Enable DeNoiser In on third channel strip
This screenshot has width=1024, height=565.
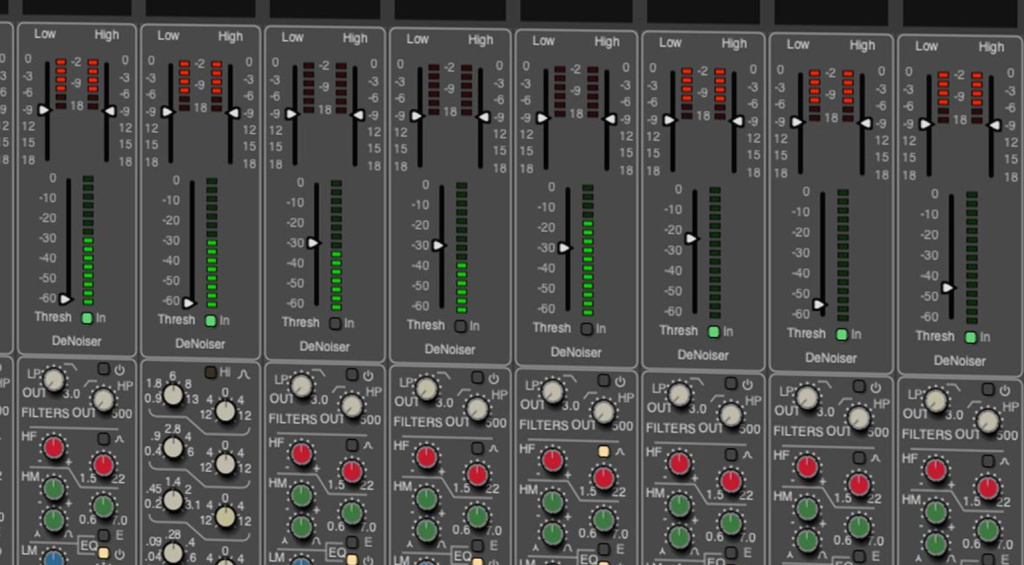(x=336, y=323)
